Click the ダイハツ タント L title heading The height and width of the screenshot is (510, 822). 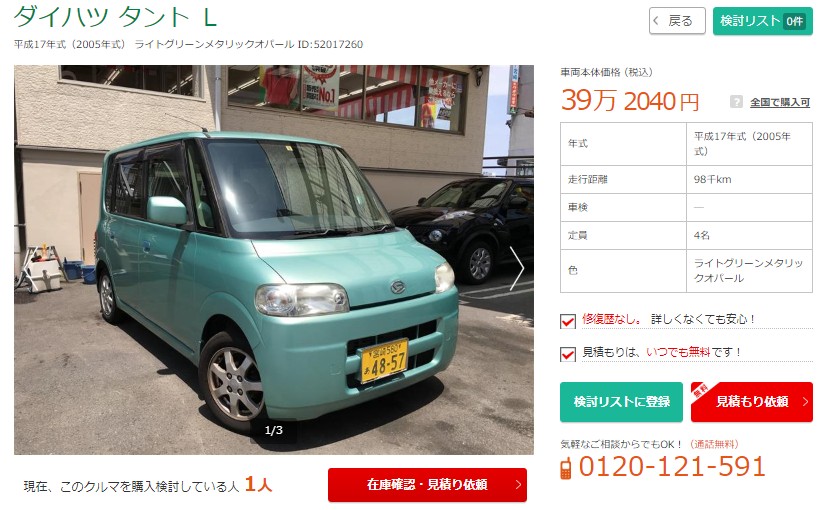point(115,17)
